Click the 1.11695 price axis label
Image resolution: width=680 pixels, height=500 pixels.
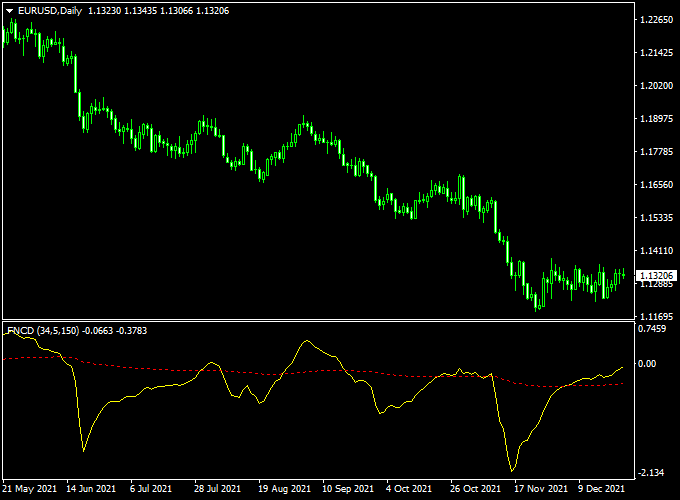656,316
